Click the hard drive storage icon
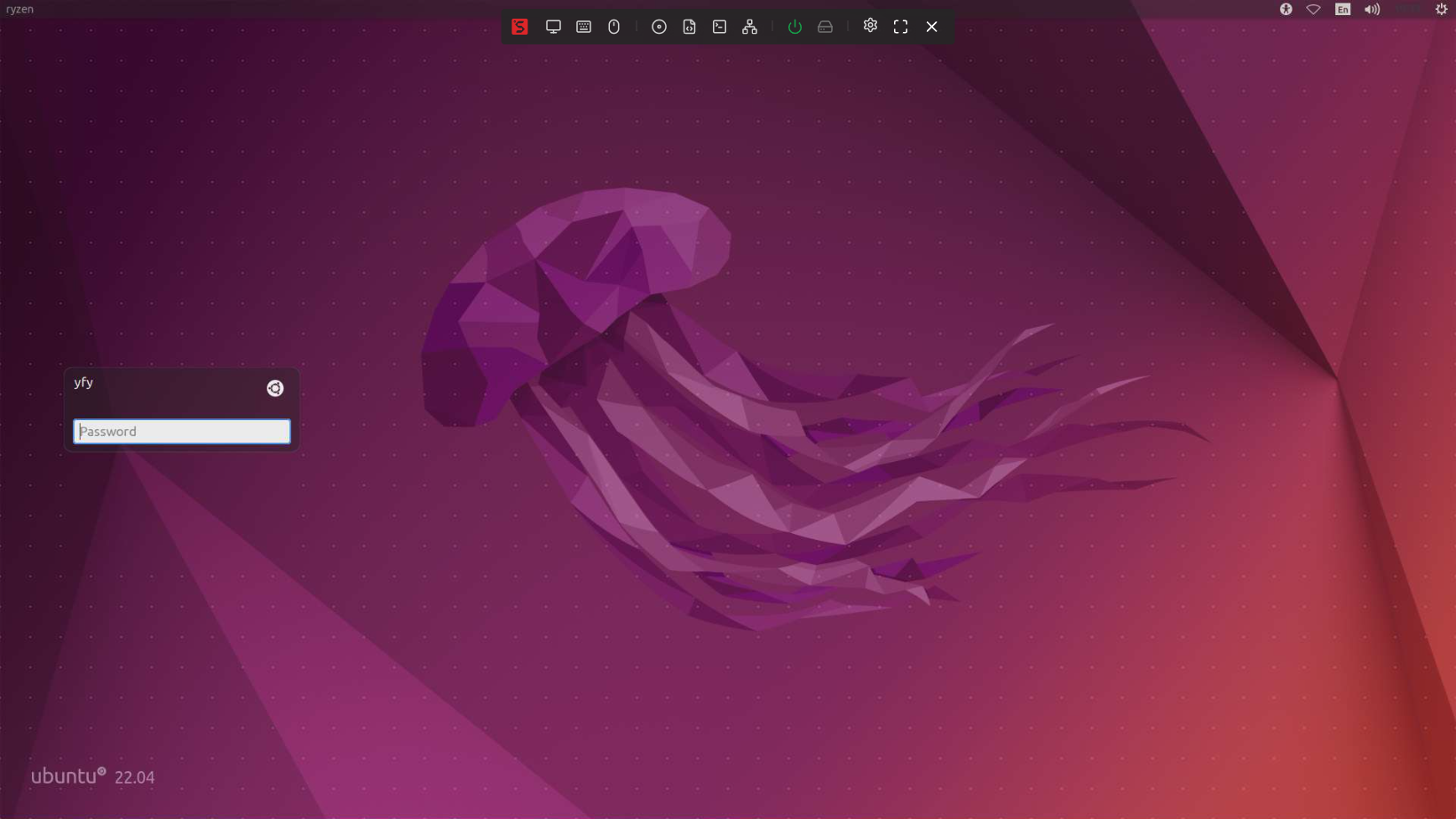The height and width of the screenshot is (819, 1456). click(825, 27)
